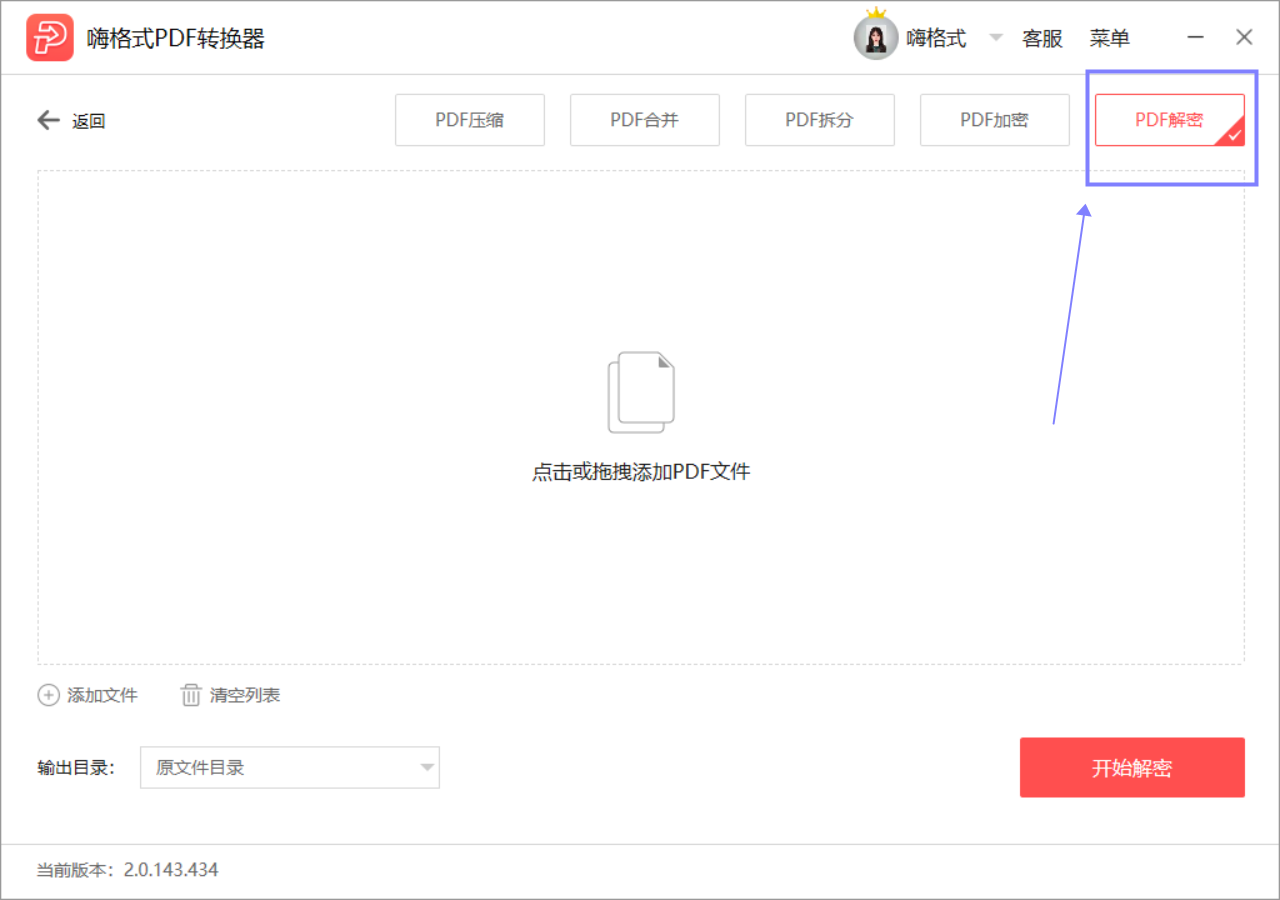Click the 开始解密 button
This screenshot has height=900, width=1280.
tap(1132, 767)
